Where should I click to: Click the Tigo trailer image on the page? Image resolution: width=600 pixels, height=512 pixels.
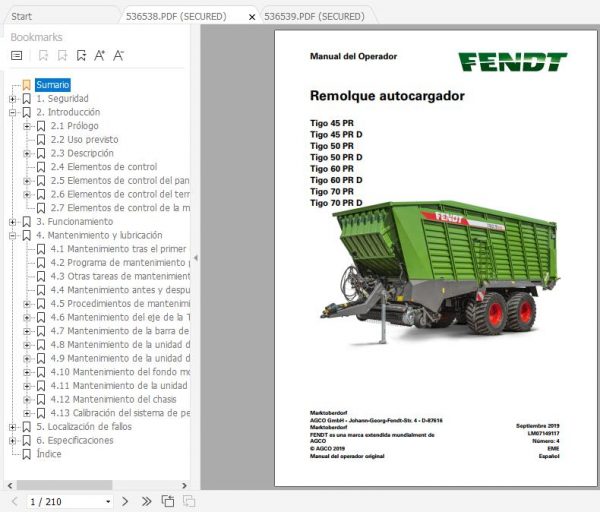pos(439,272)
